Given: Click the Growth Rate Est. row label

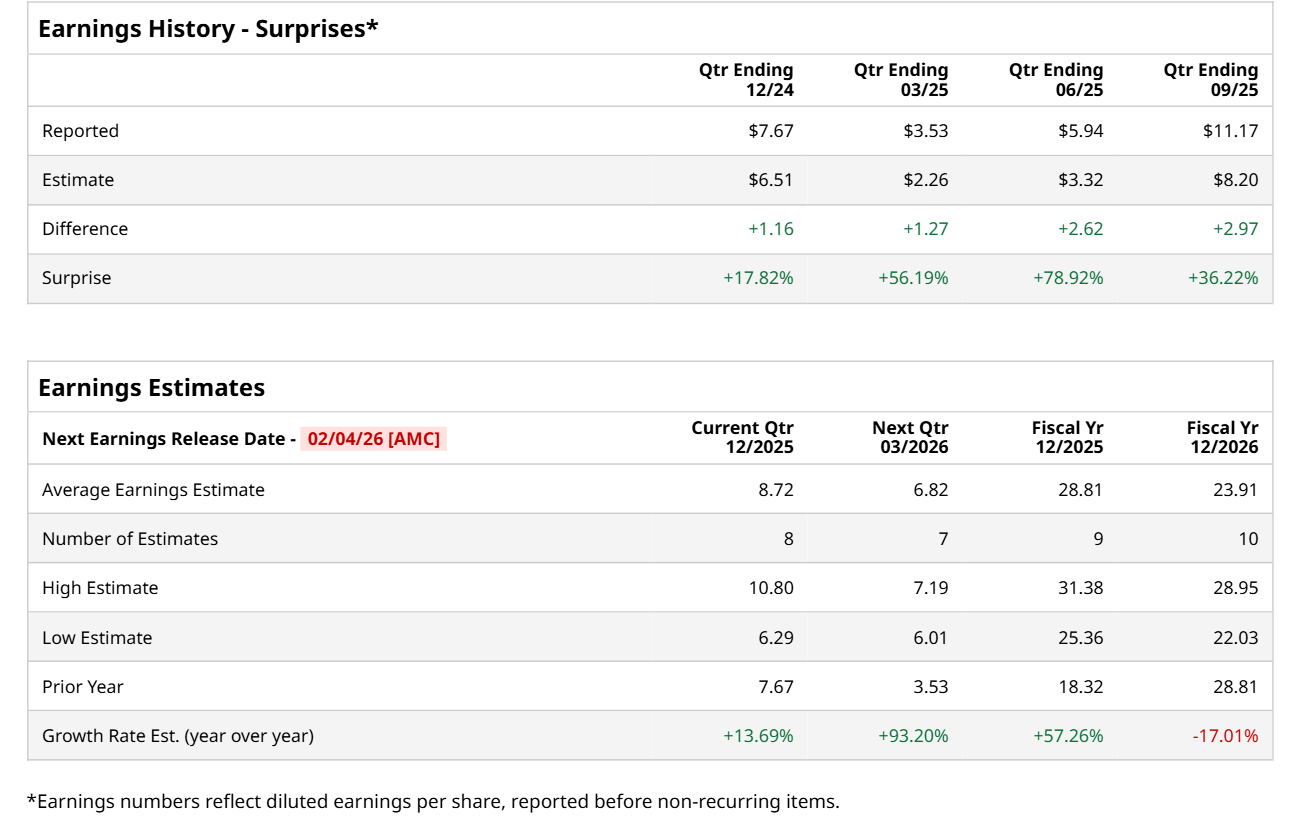Looking at the screenshot, I should click(178, 736).
